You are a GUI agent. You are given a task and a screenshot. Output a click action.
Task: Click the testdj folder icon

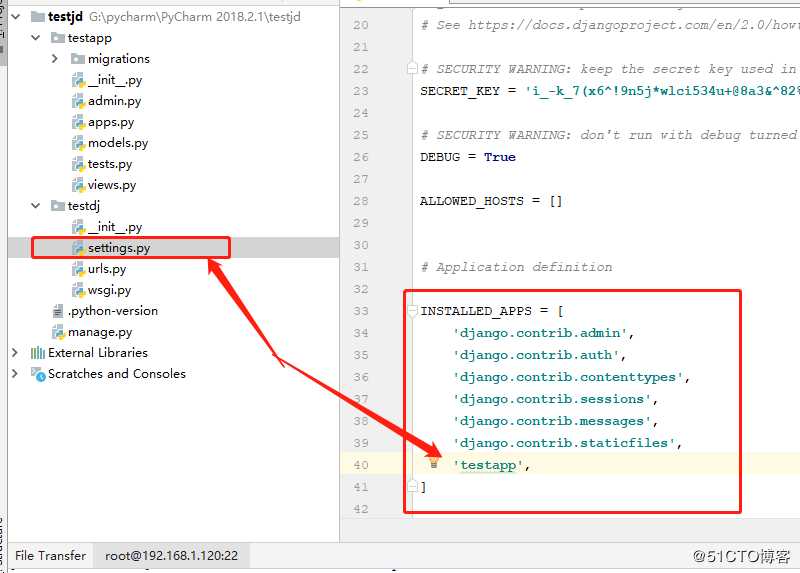pyautogui.click(x=58, y=206)
